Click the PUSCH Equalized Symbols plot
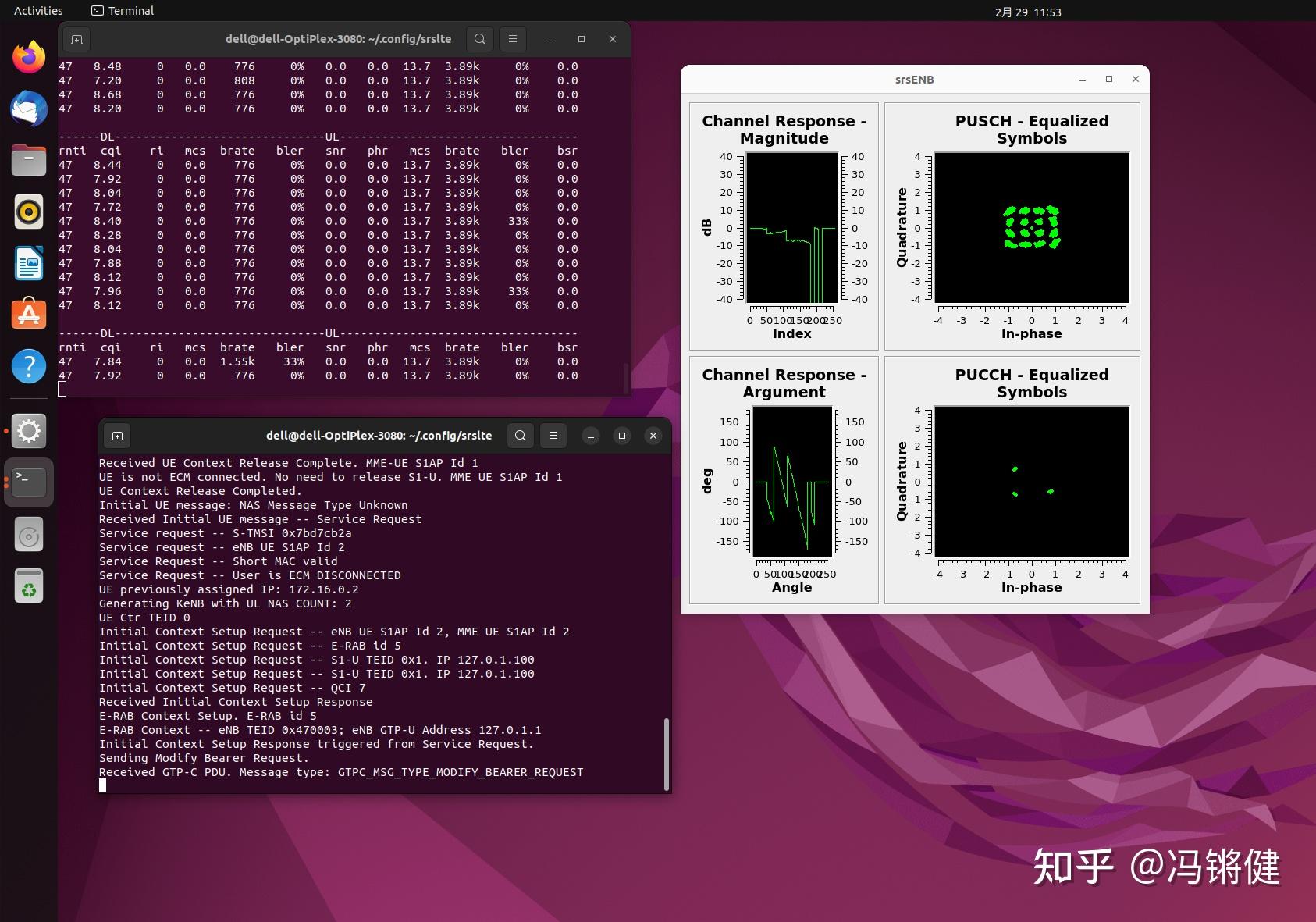The image size is (1316, 922). point(1032,227)
